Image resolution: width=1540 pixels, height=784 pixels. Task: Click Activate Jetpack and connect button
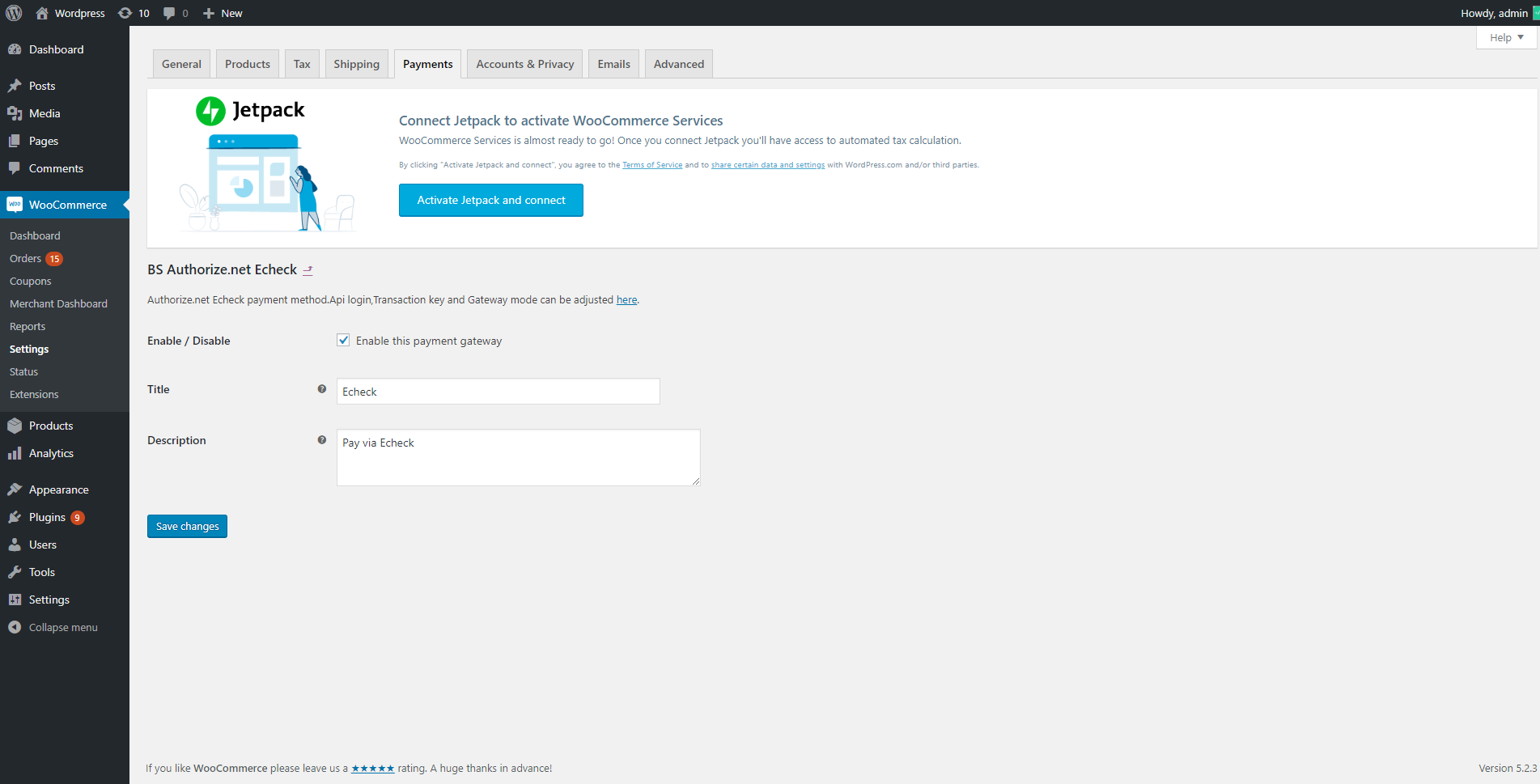click(x=491, y=201)
